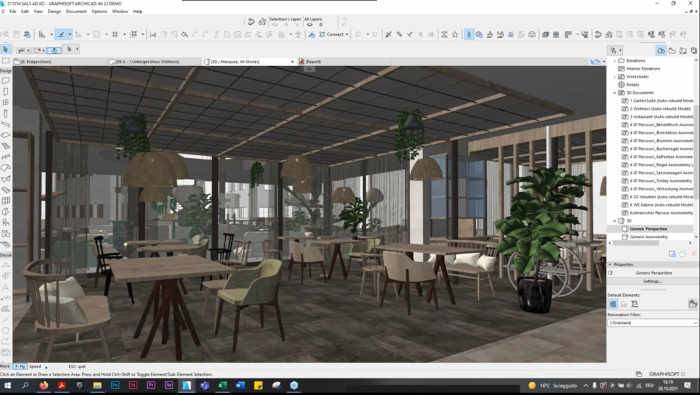The image size is (700, 395).
Task: Open dropdown beside highlighted pencil tool
Action: pyautogui.click(x=70, y=34)
